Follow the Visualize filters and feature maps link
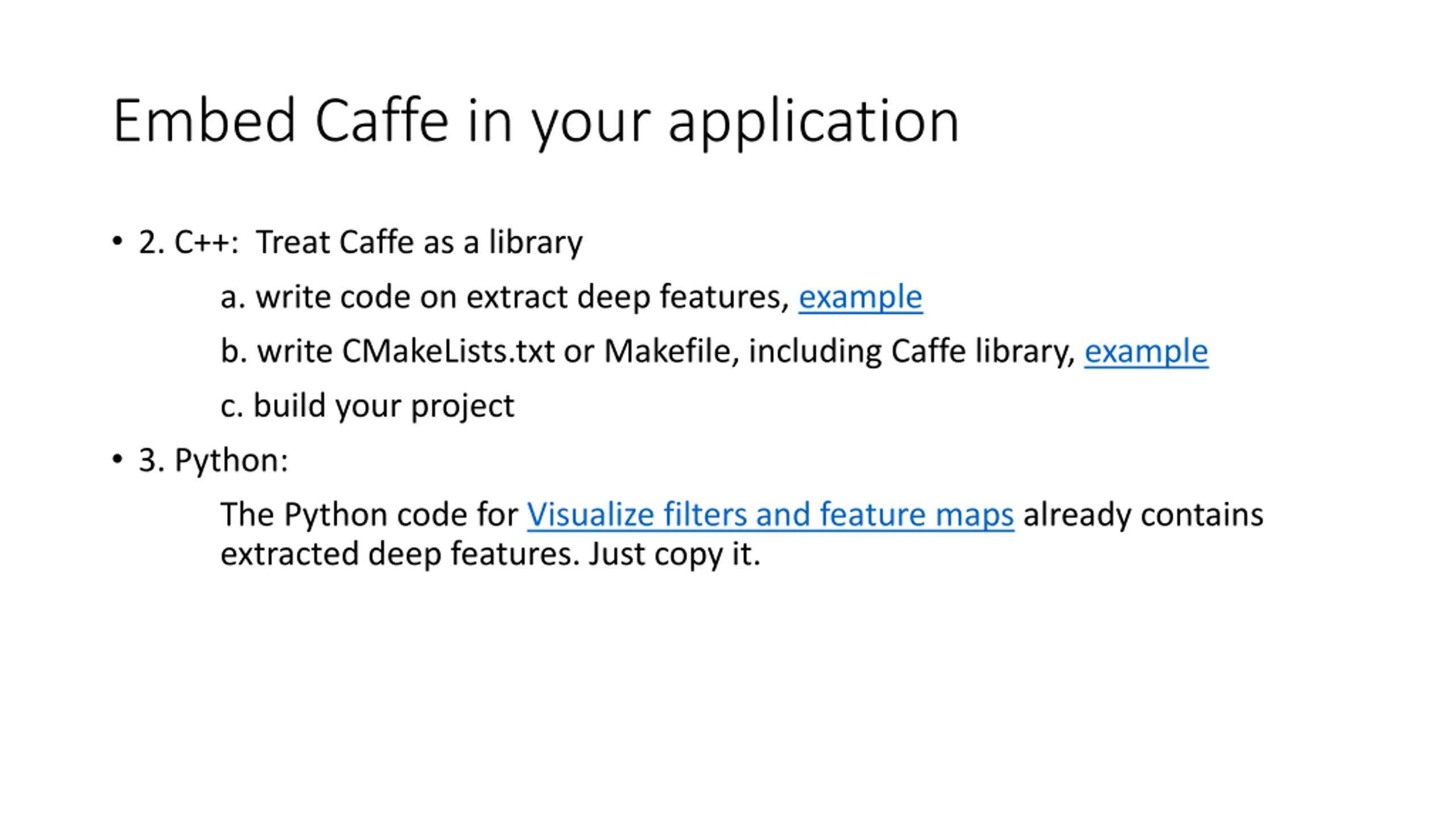The height and width of the screenshot is (819, 1456). 770,515
